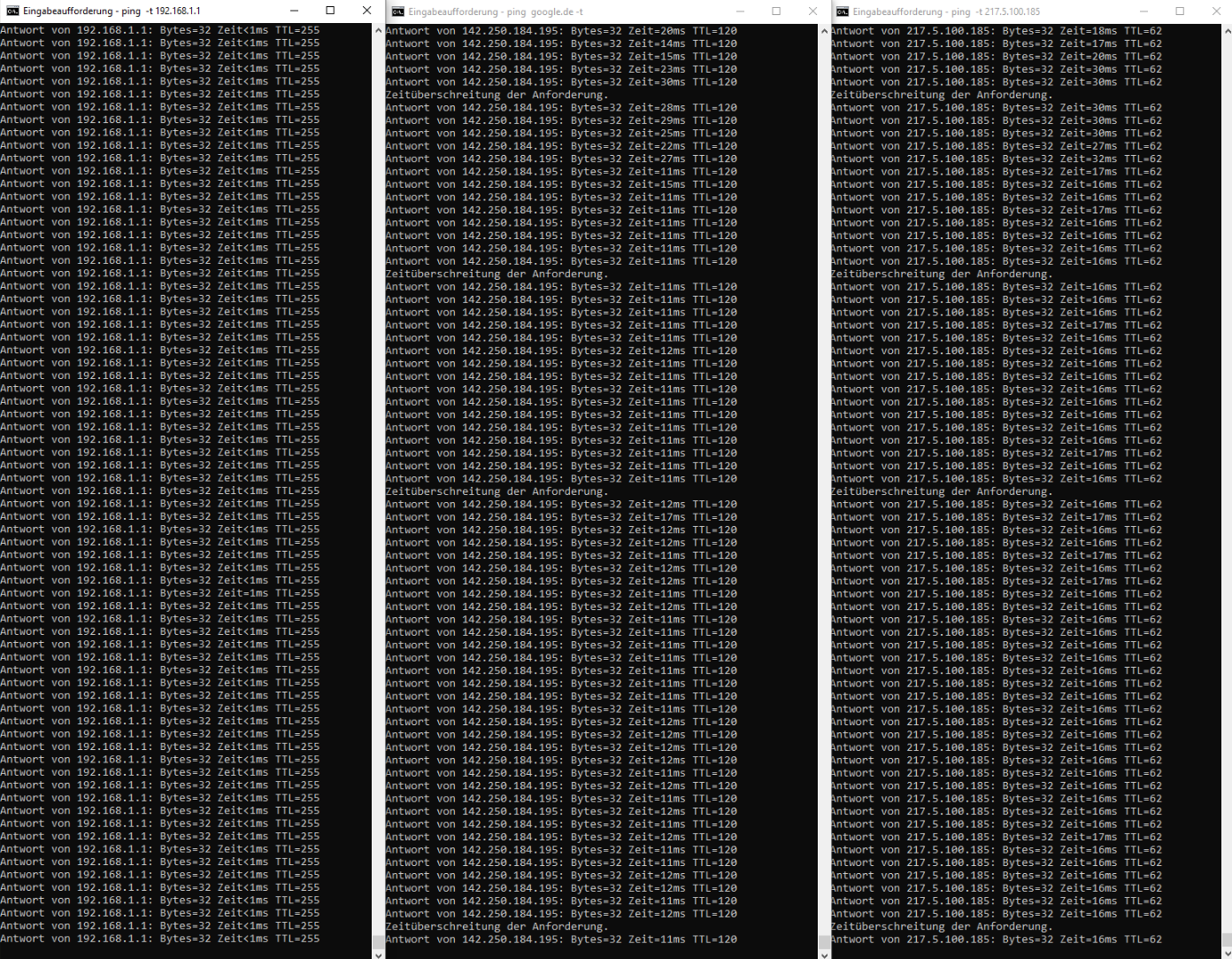Click scroll-down arrow in the 192.168.1.1 window
The image size is (1232, 959).
[379, 953]
